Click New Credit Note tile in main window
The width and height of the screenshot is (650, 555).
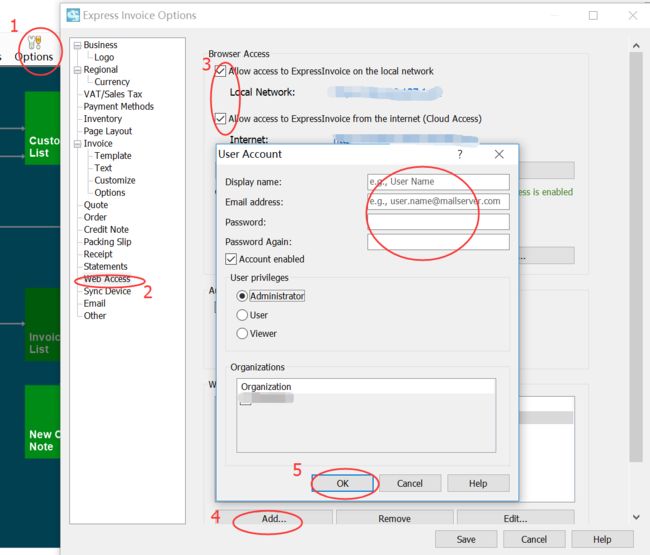(x=42, y=422)
